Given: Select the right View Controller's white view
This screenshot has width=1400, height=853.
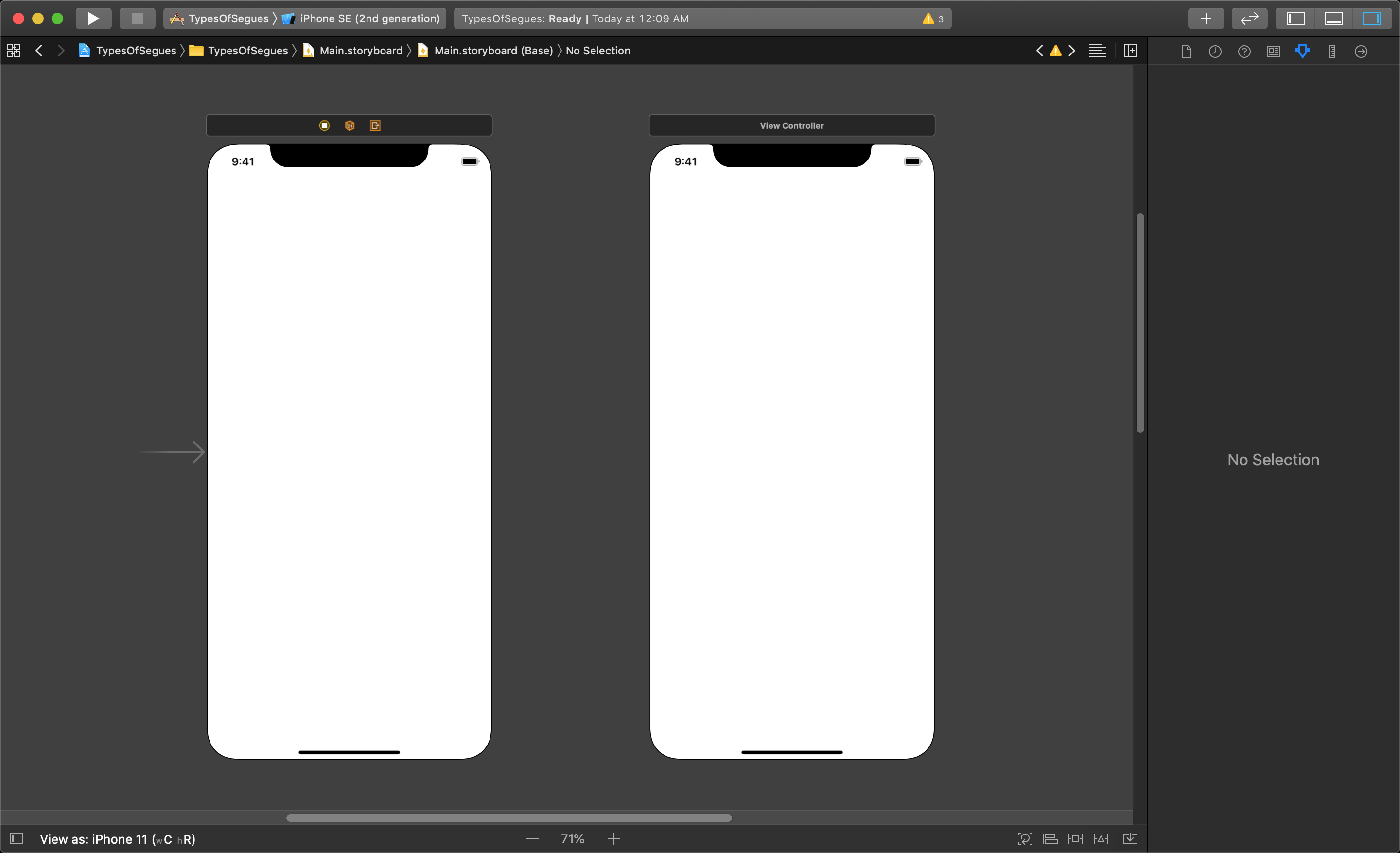Looking at the screenshot, I should point(792,452).
